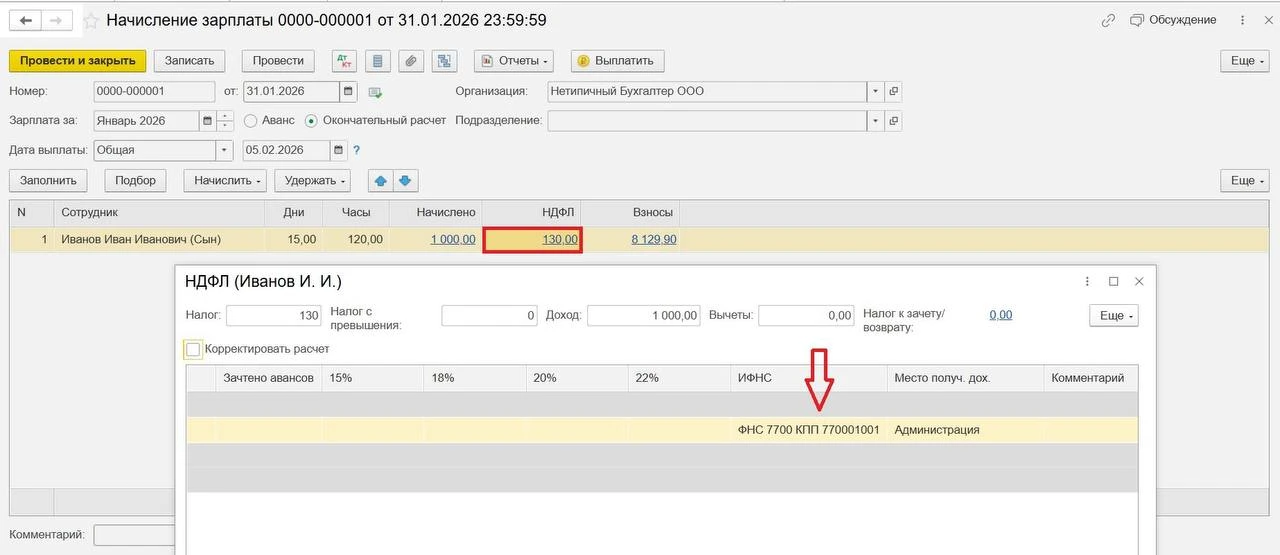This screenshot has height=555, width=1280.
Task: Select the Окончательный расчет radio option
Action: (311, 121)
